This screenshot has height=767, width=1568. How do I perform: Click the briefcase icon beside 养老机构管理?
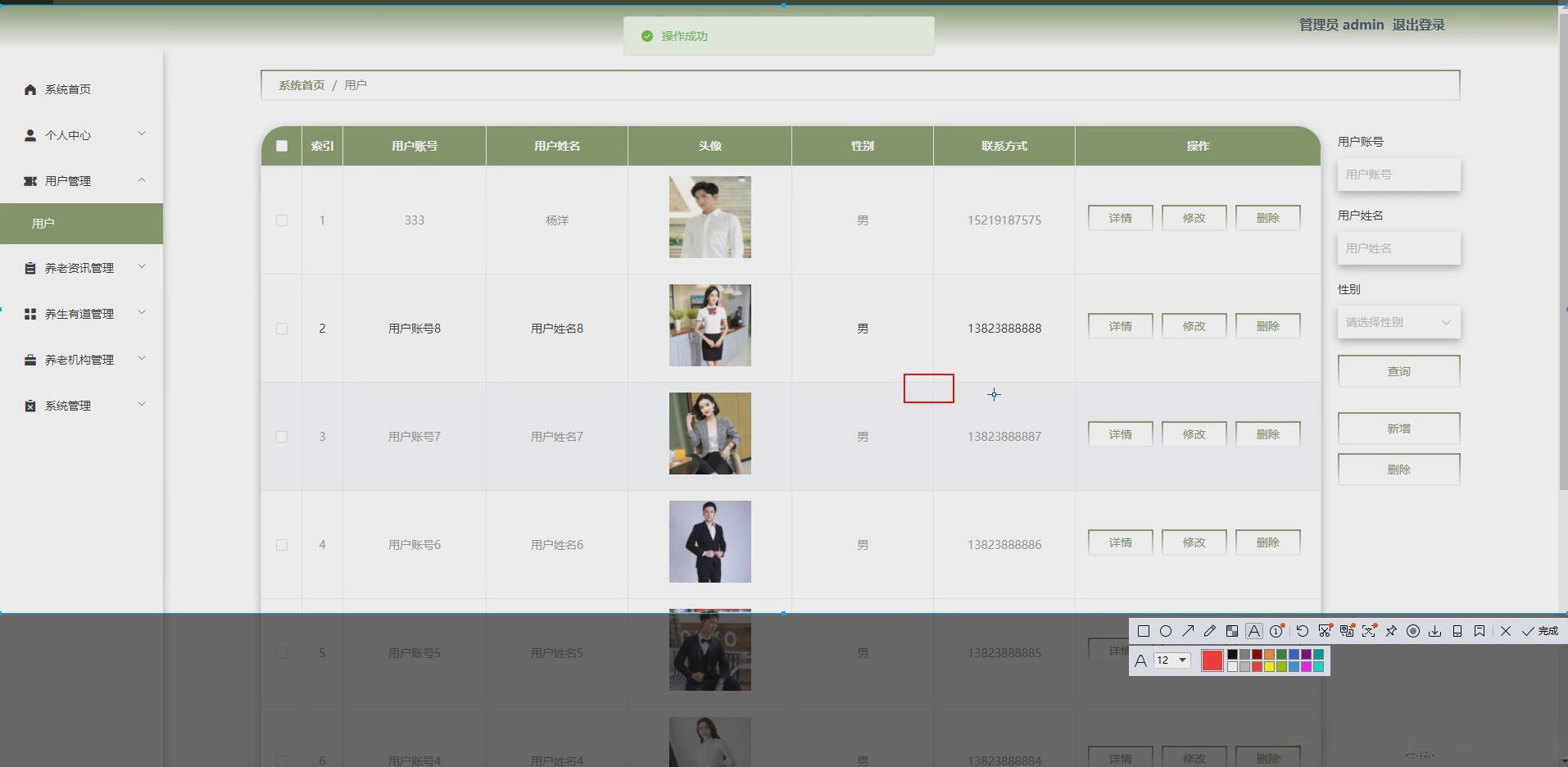(30, 360)
